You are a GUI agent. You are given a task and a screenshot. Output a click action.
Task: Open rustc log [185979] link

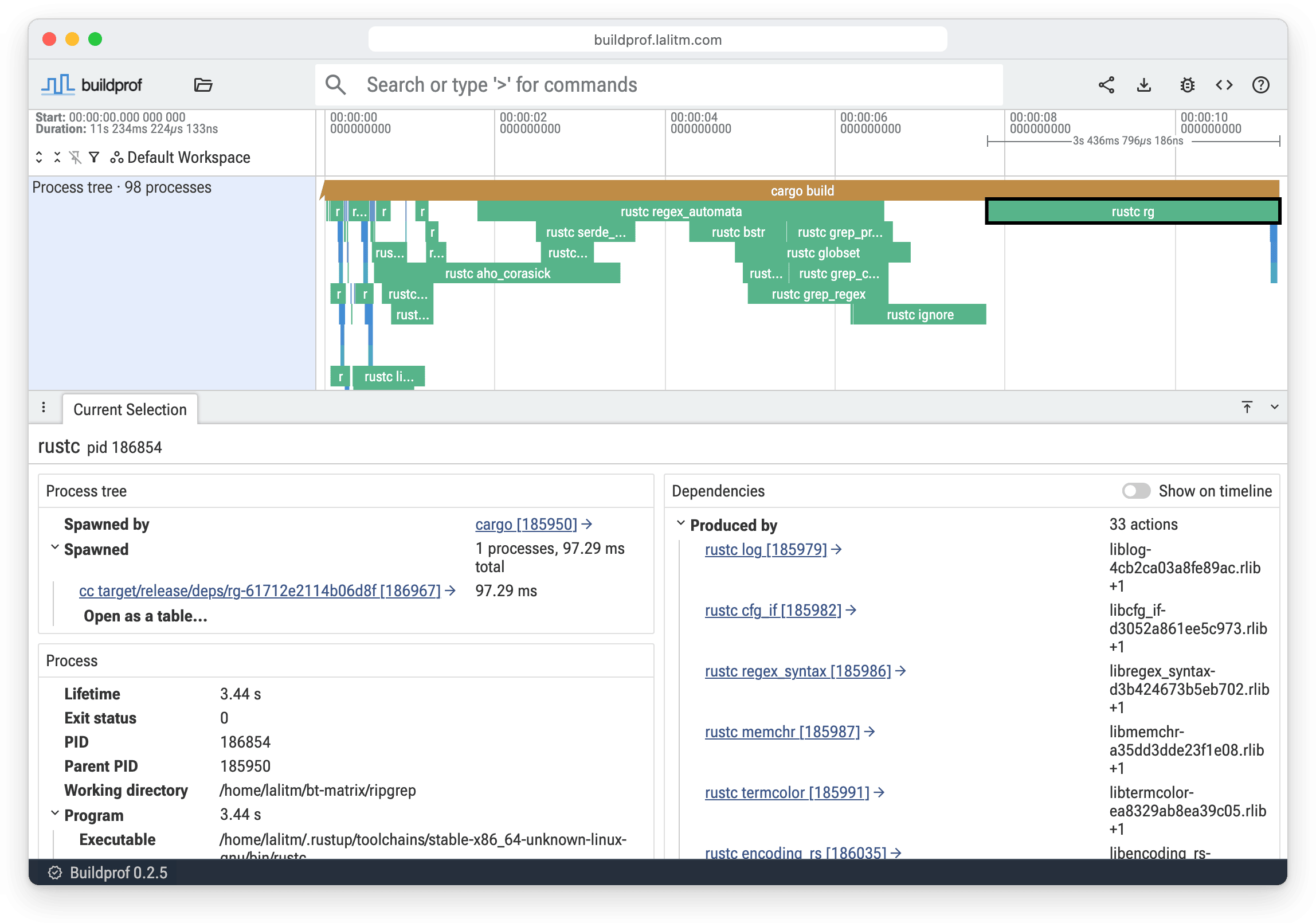pyautogui.click(x=766, y=549)
